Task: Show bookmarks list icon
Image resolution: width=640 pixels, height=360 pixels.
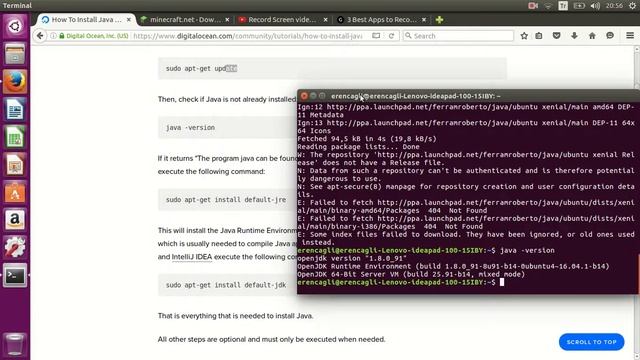Action: (539, 36)
